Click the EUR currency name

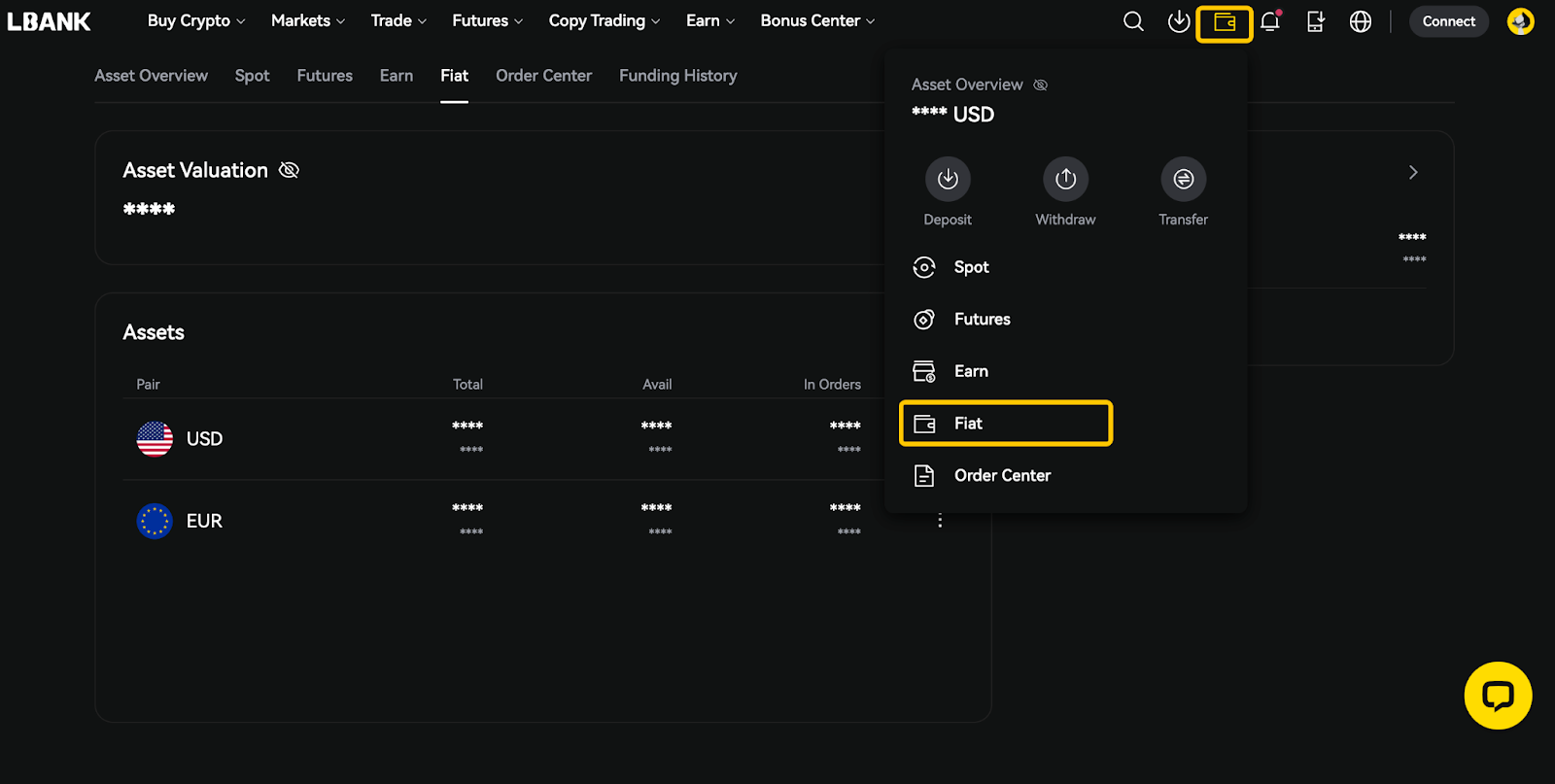(204, 521)
